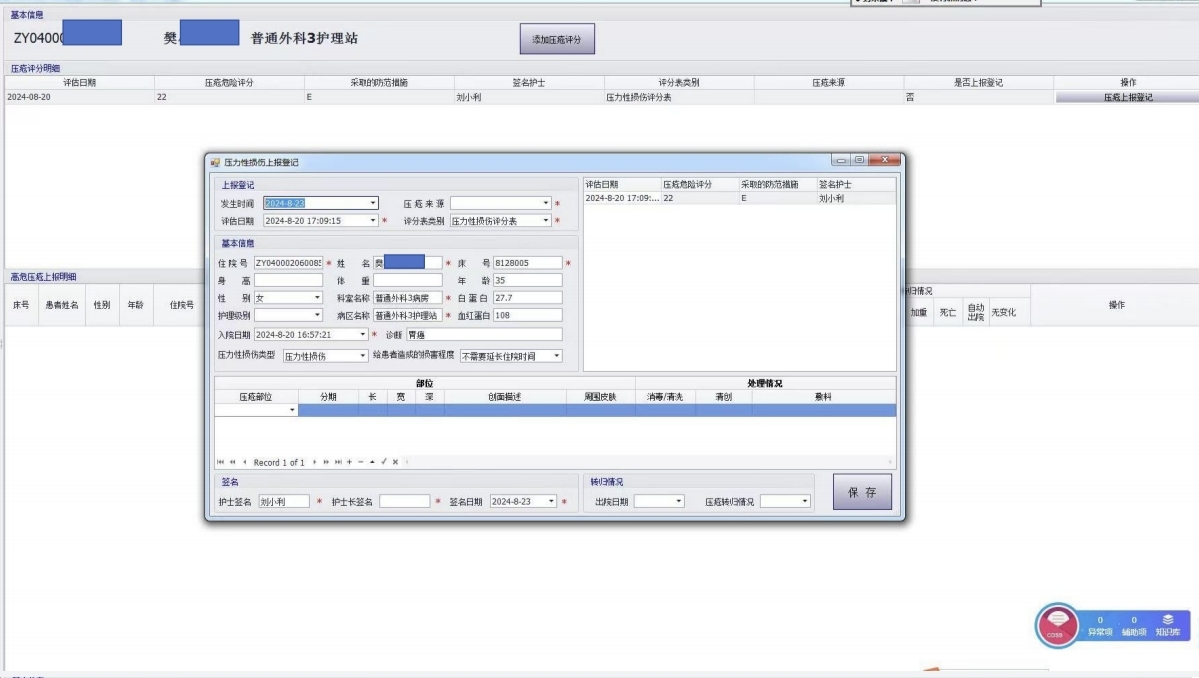
Task: Expand the 护理级别 dropdown
Action: pyautogui.click(x=318, y=315)
